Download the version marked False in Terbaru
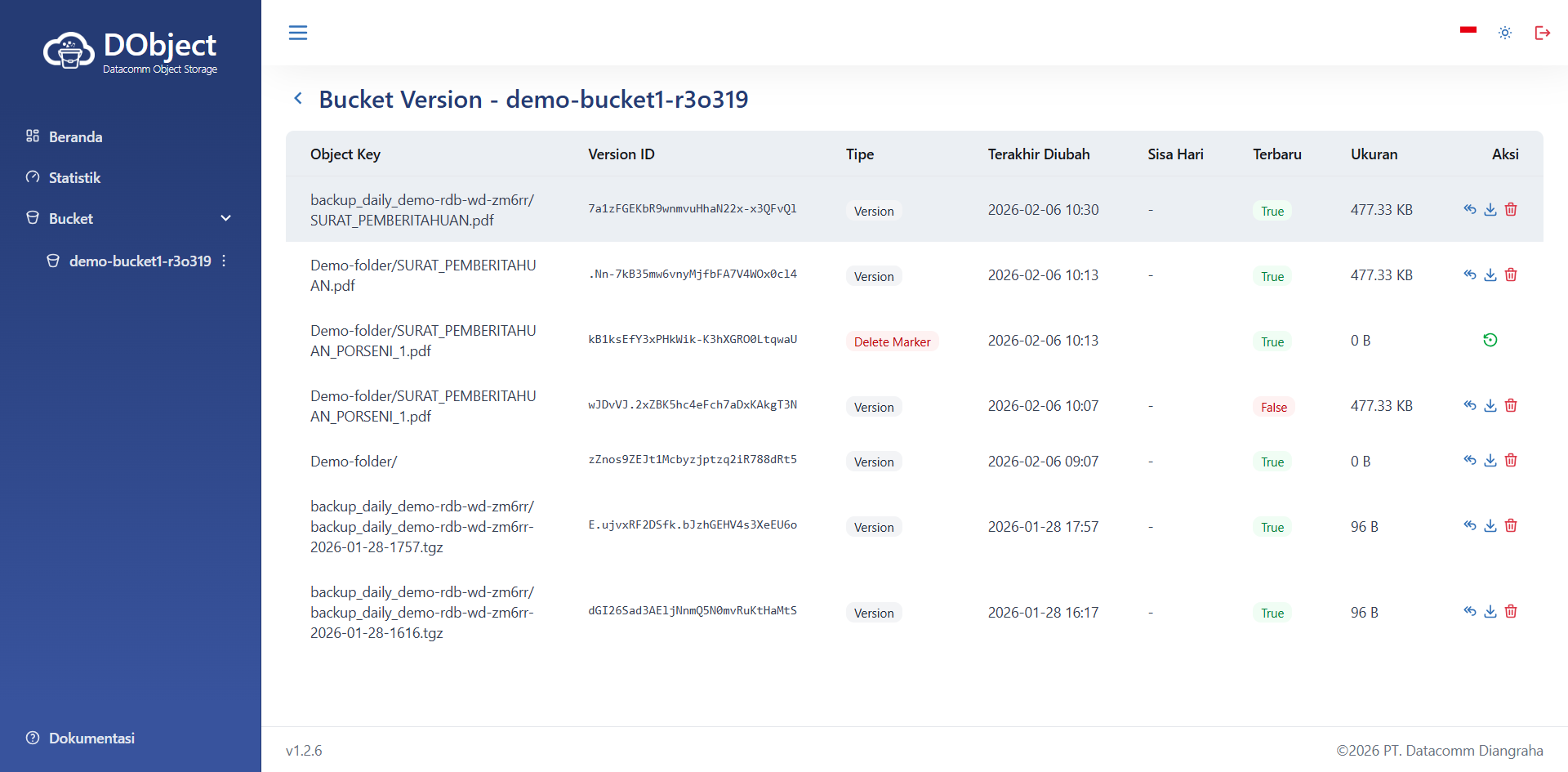Image resolution: width=1568 pixels, height=772 pixels. click(x=1490, y=406)
